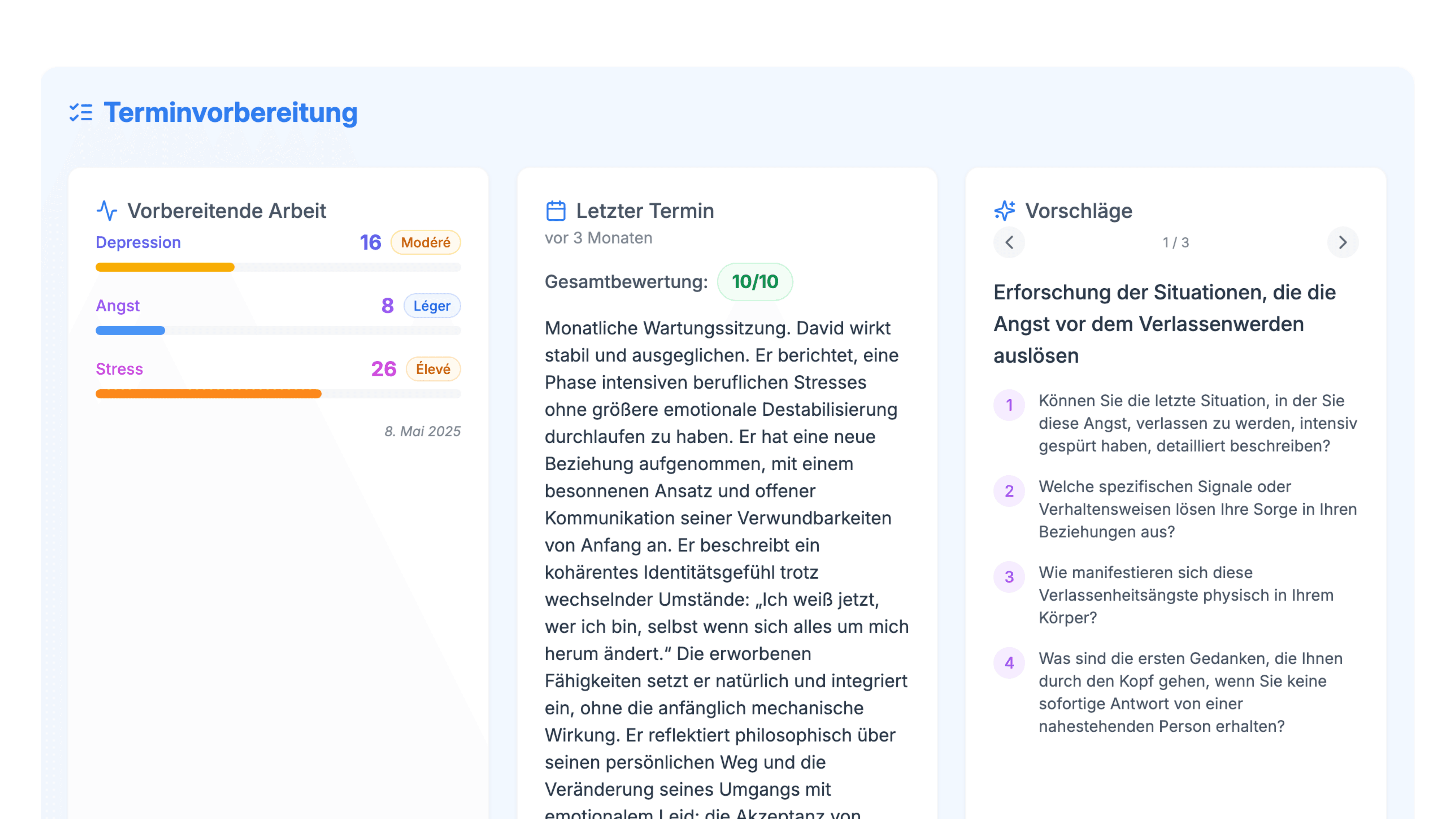Click the Léger severity badge

pos(432,306)
